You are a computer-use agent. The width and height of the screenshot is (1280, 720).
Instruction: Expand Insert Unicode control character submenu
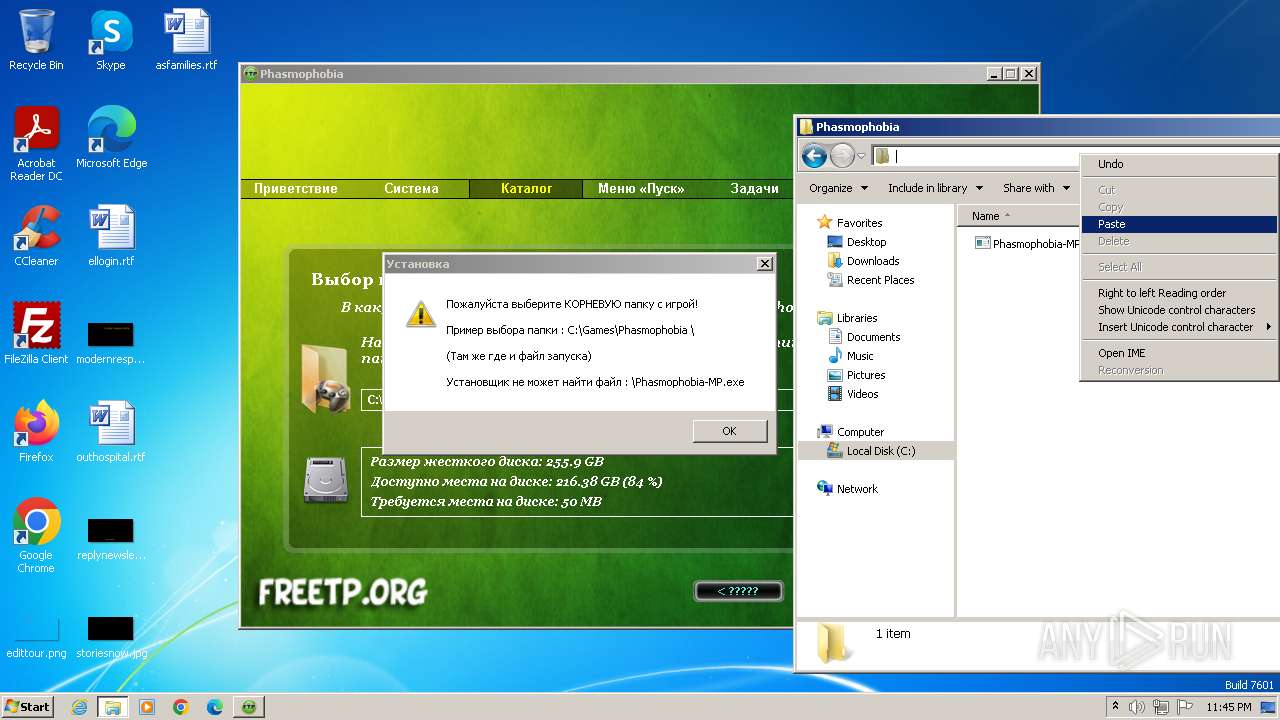(x=1179, y=327)
